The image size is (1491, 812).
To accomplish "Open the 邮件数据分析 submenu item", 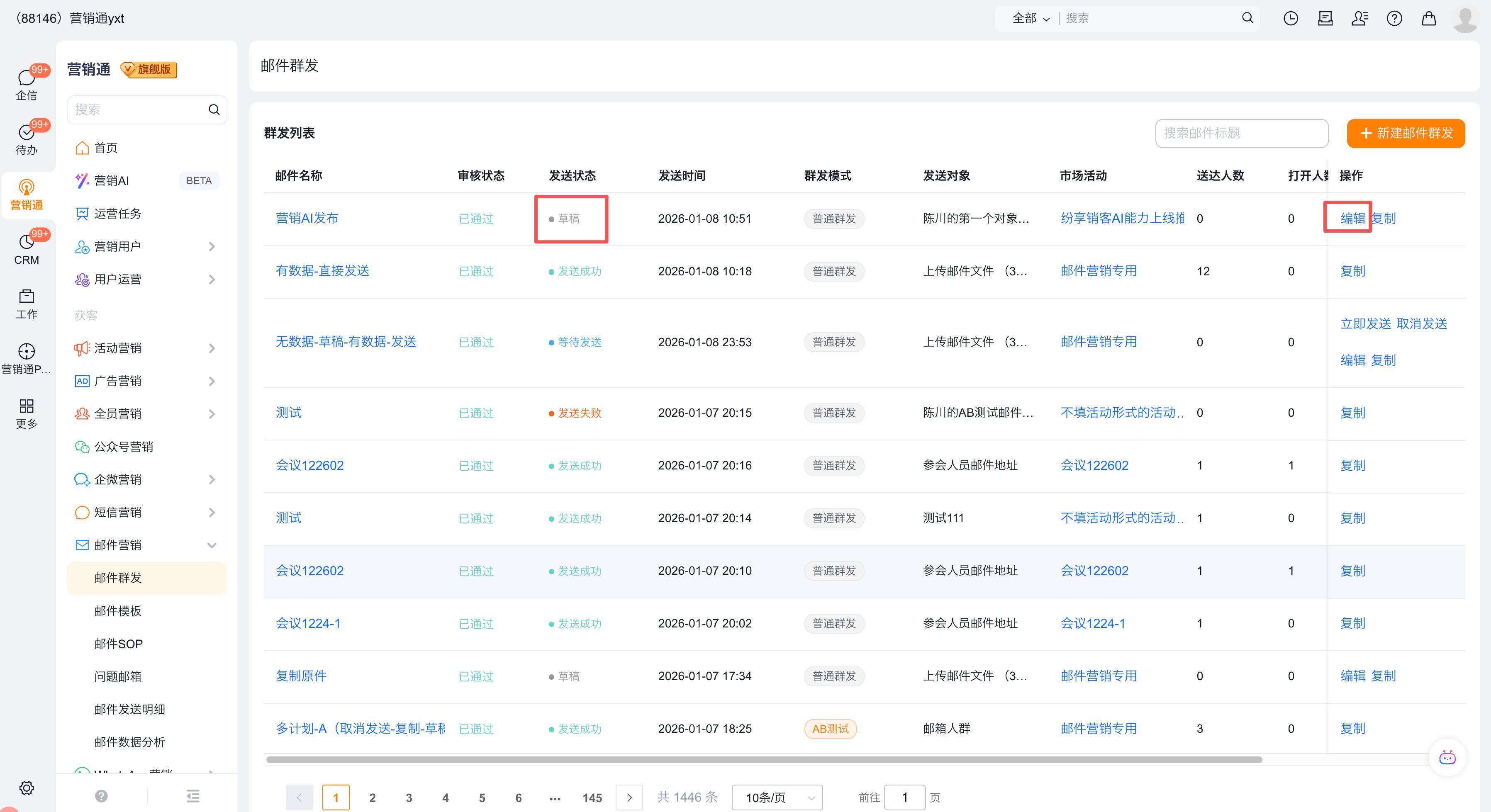I will coord(130,742).
